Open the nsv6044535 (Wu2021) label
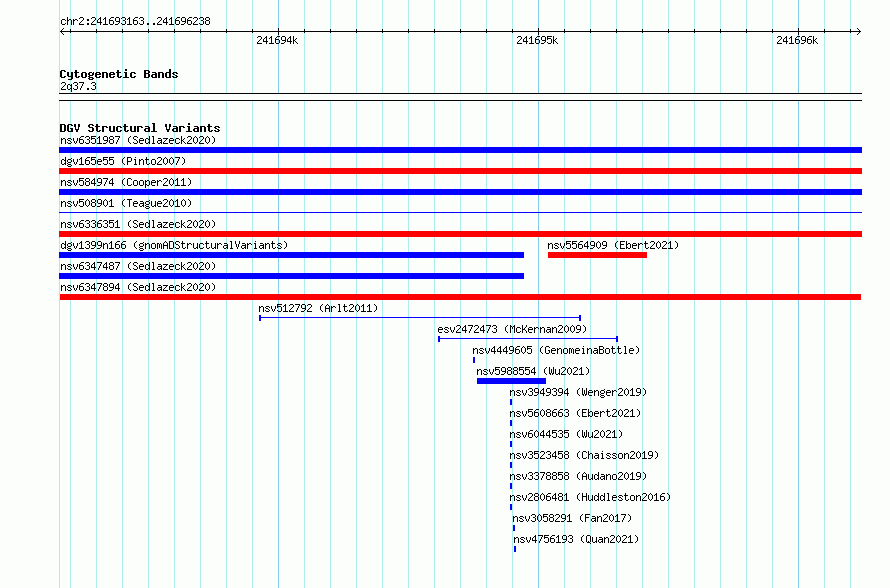This screenshot has height=588, width=890. click(x=566, y=434)
